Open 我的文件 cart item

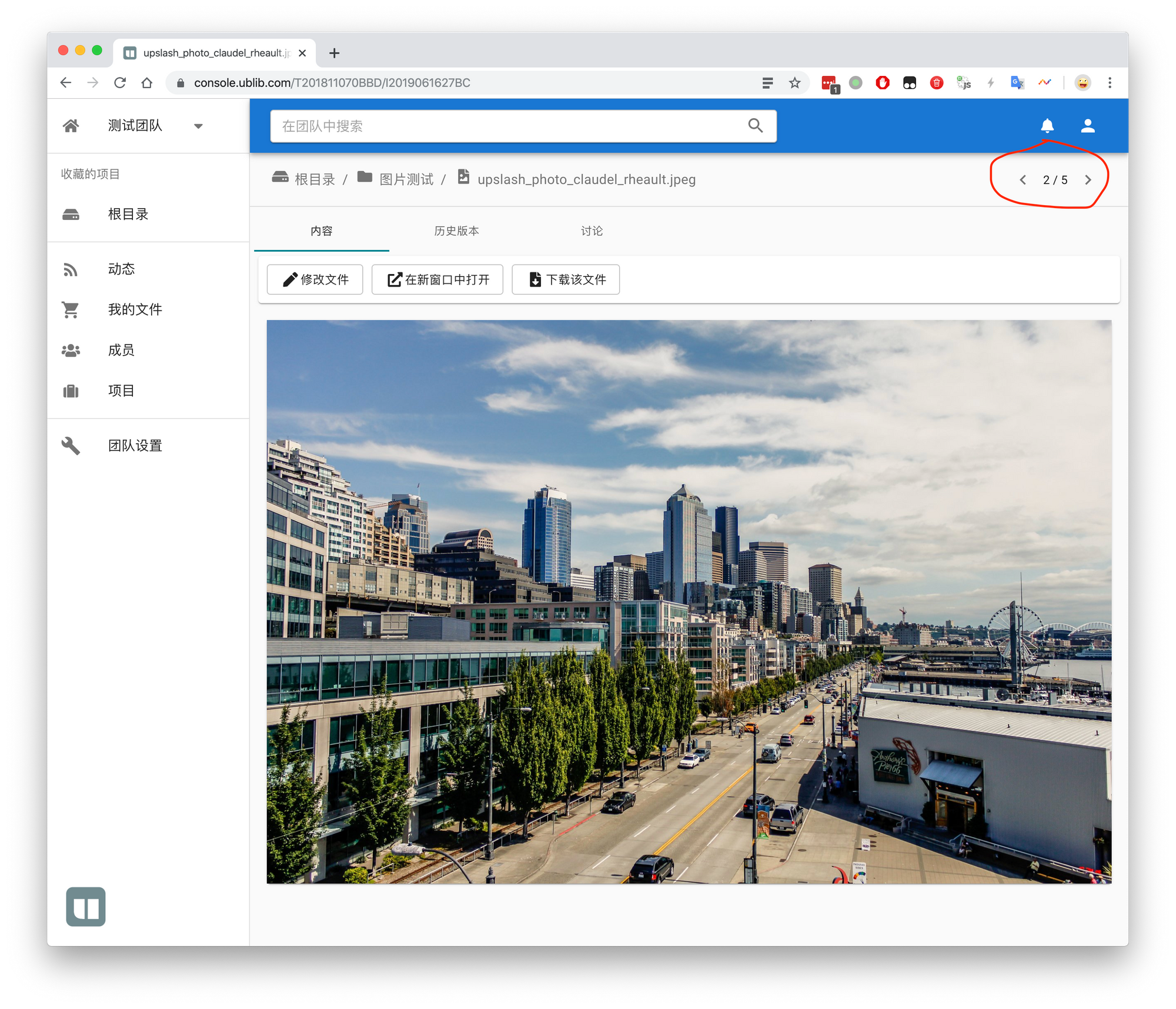pos(135,309)
